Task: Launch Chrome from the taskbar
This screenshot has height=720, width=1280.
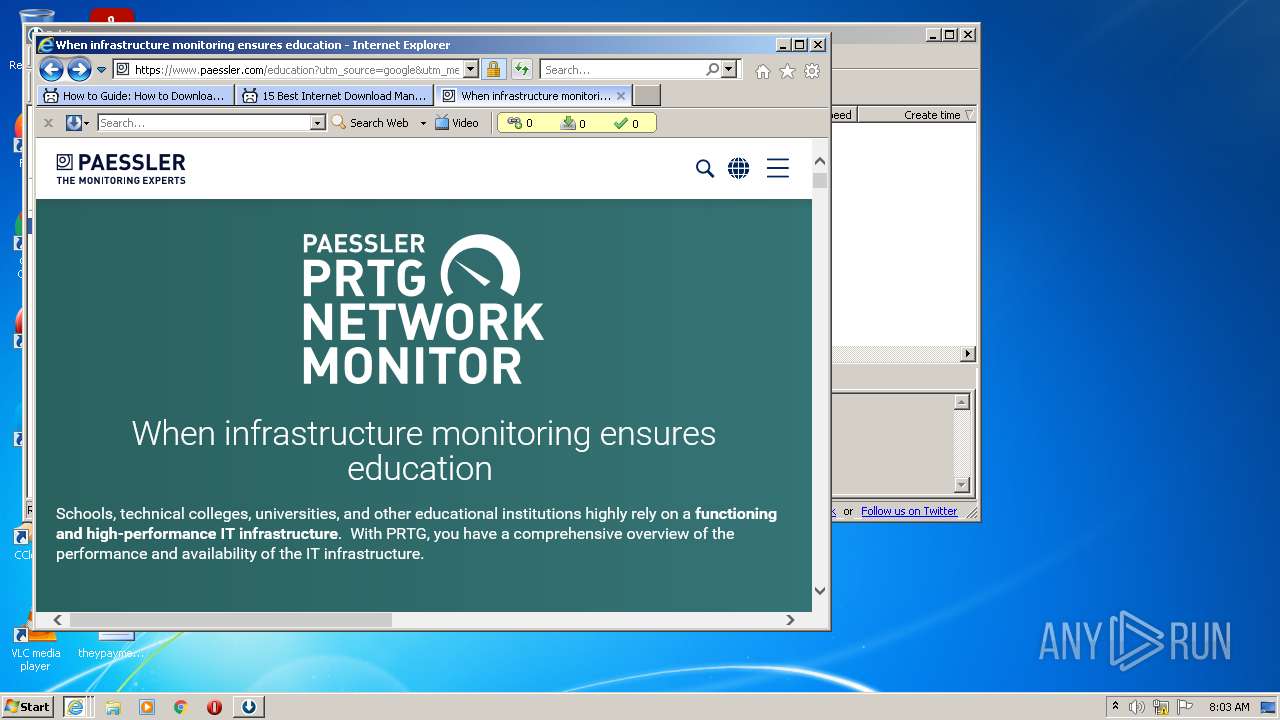Action: click(x=181, y=707)
